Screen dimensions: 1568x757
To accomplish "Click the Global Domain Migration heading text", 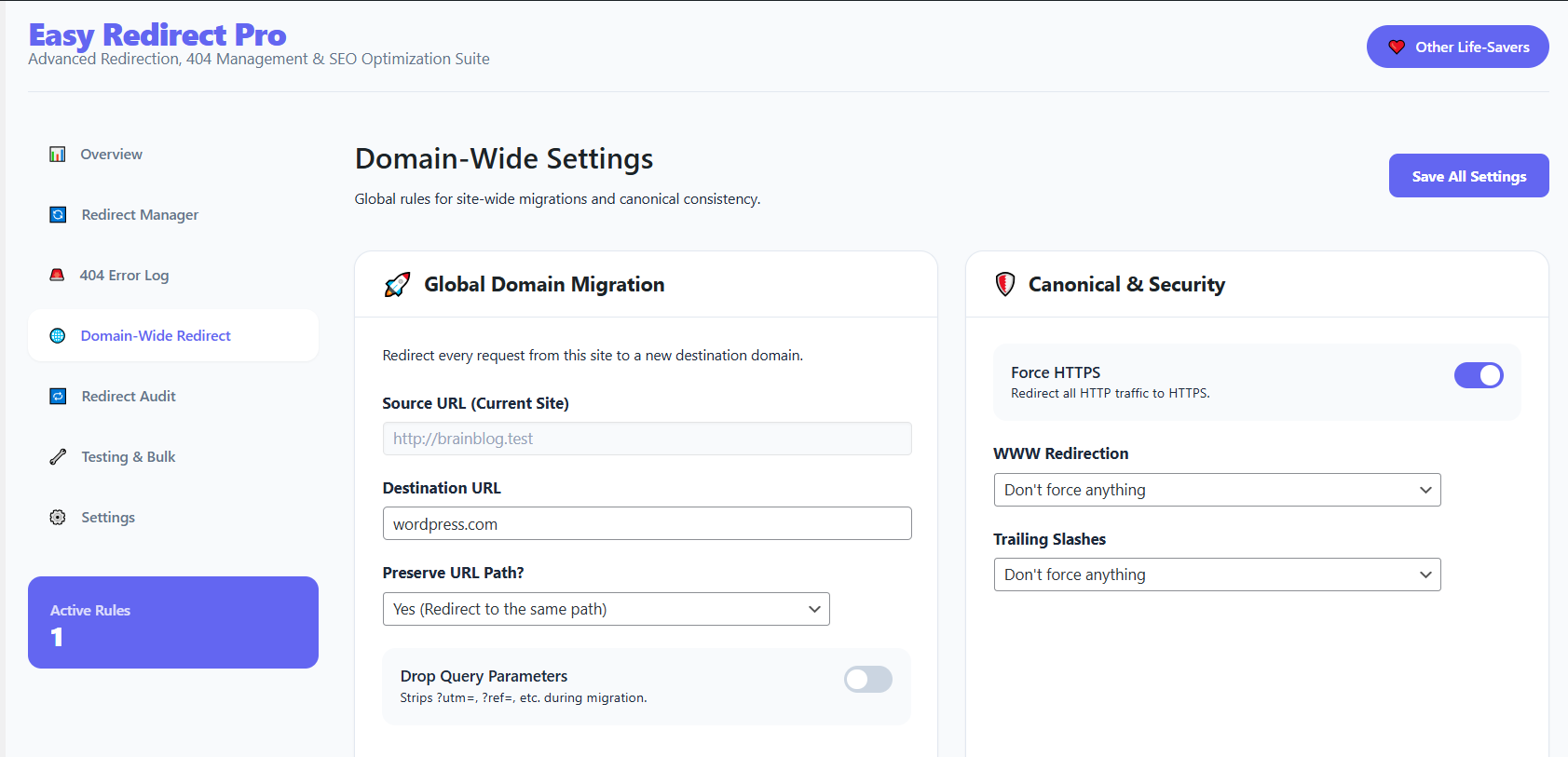I will 544,285.
